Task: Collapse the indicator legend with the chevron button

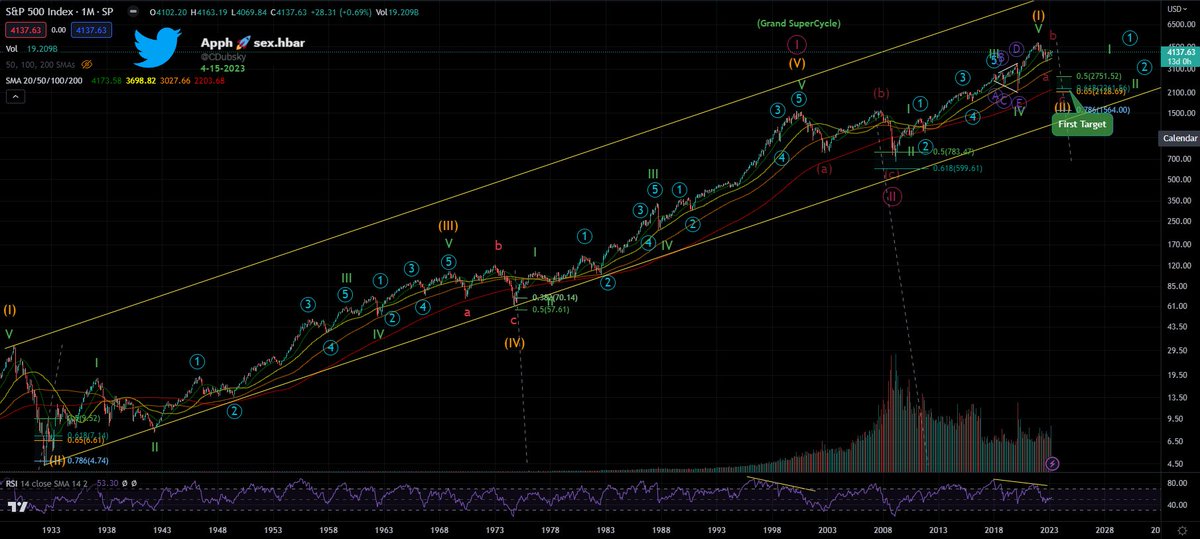Action: click(x=15, y=97)
